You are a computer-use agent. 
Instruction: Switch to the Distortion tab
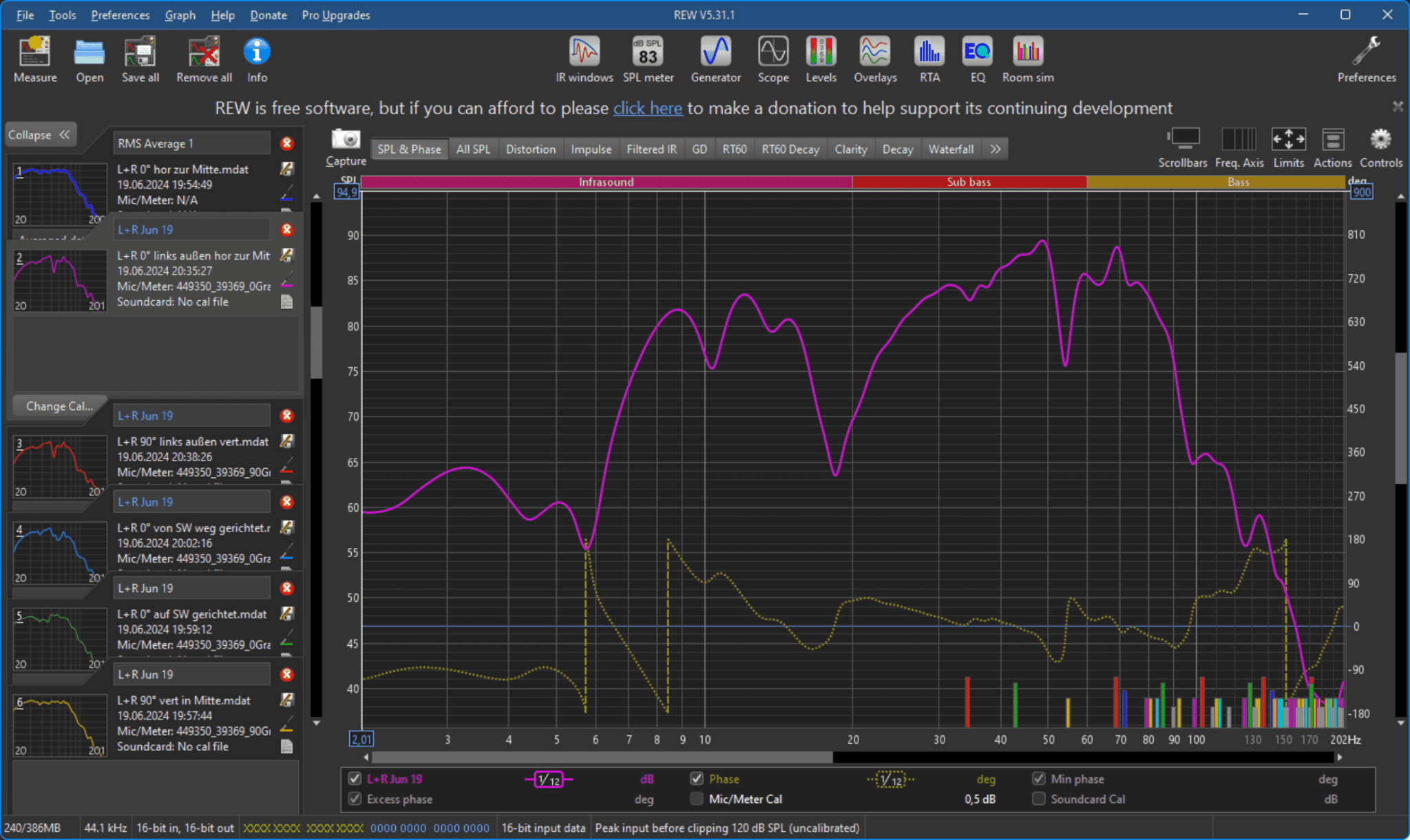pyautogui.click(x=530, y=149)
